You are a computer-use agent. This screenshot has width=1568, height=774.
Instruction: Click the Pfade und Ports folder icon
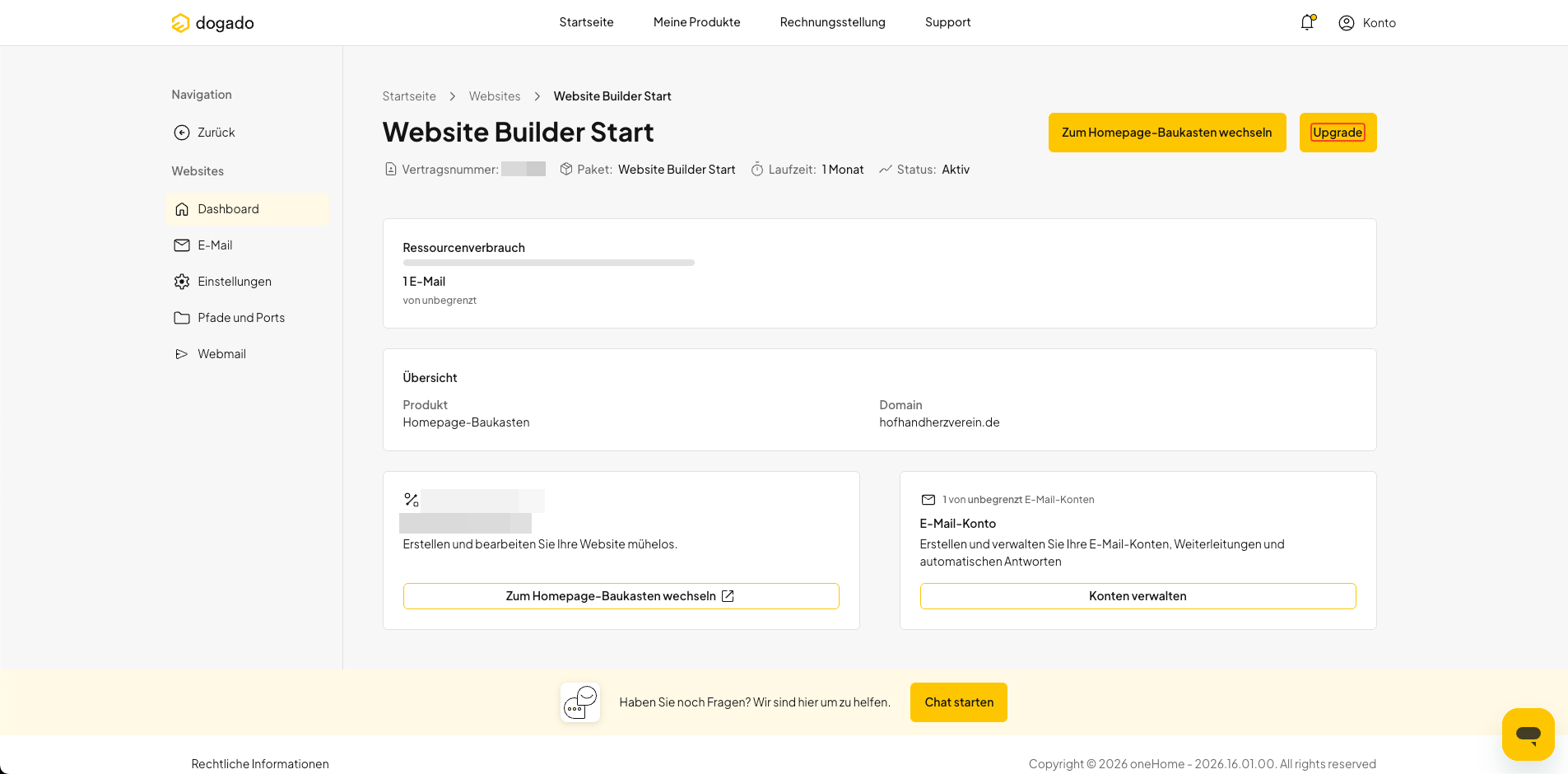point(182,318)
